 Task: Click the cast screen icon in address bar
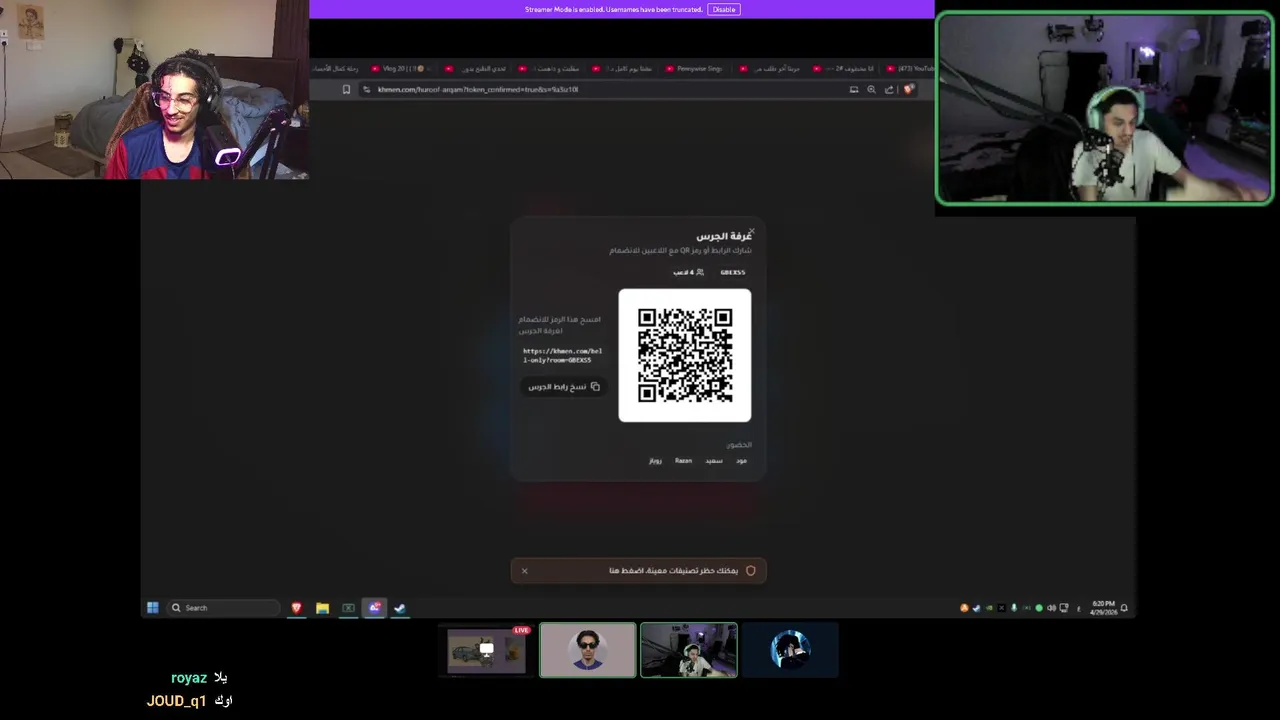[x=854, y=90]
